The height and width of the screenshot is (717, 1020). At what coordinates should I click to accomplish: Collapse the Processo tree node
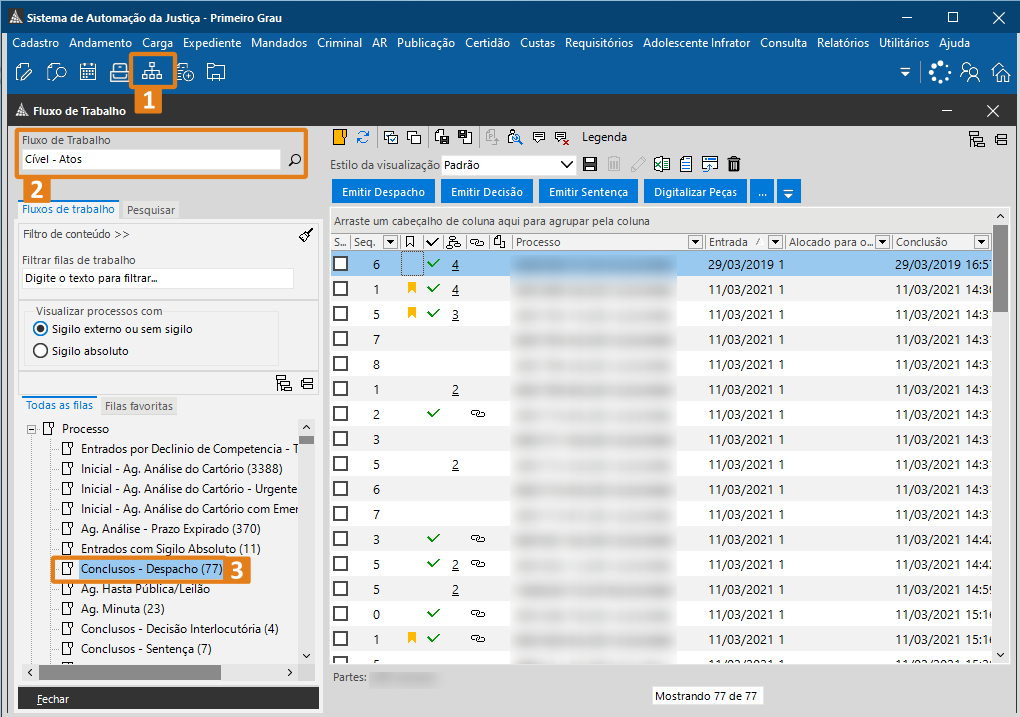31,429
